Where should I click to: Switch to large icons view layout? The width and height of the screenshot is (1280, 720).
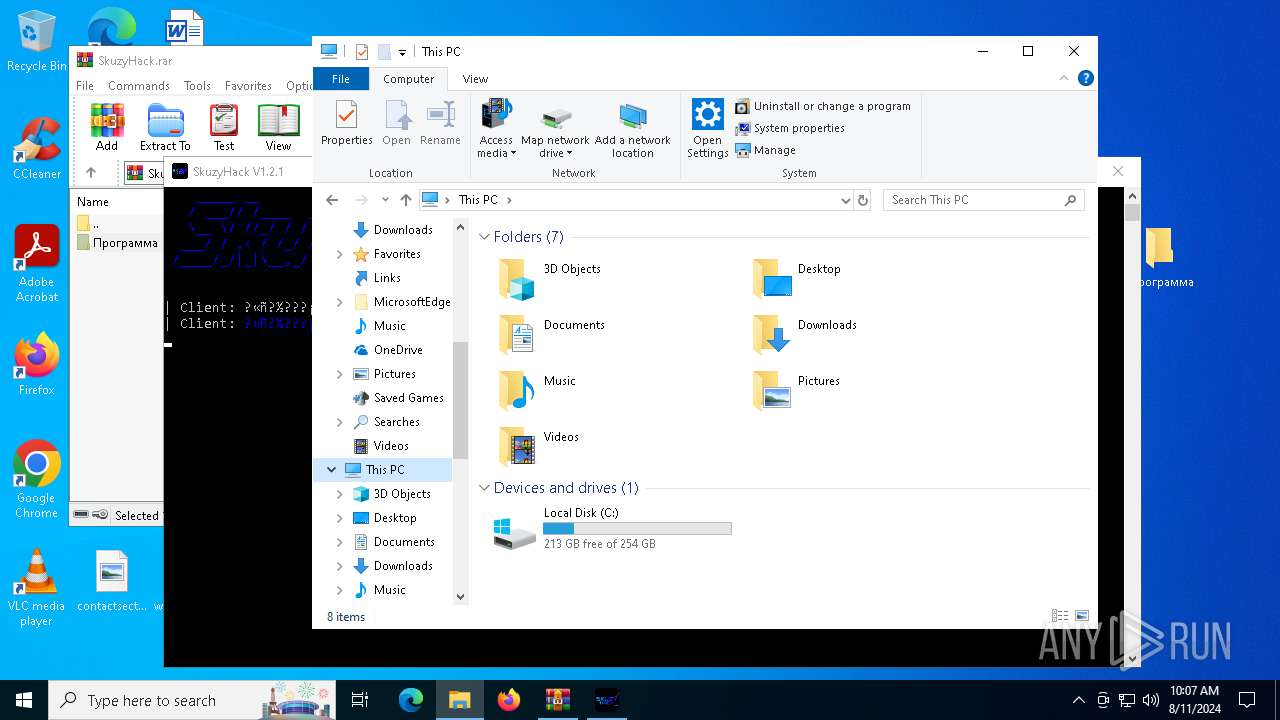pos(1081,617)
